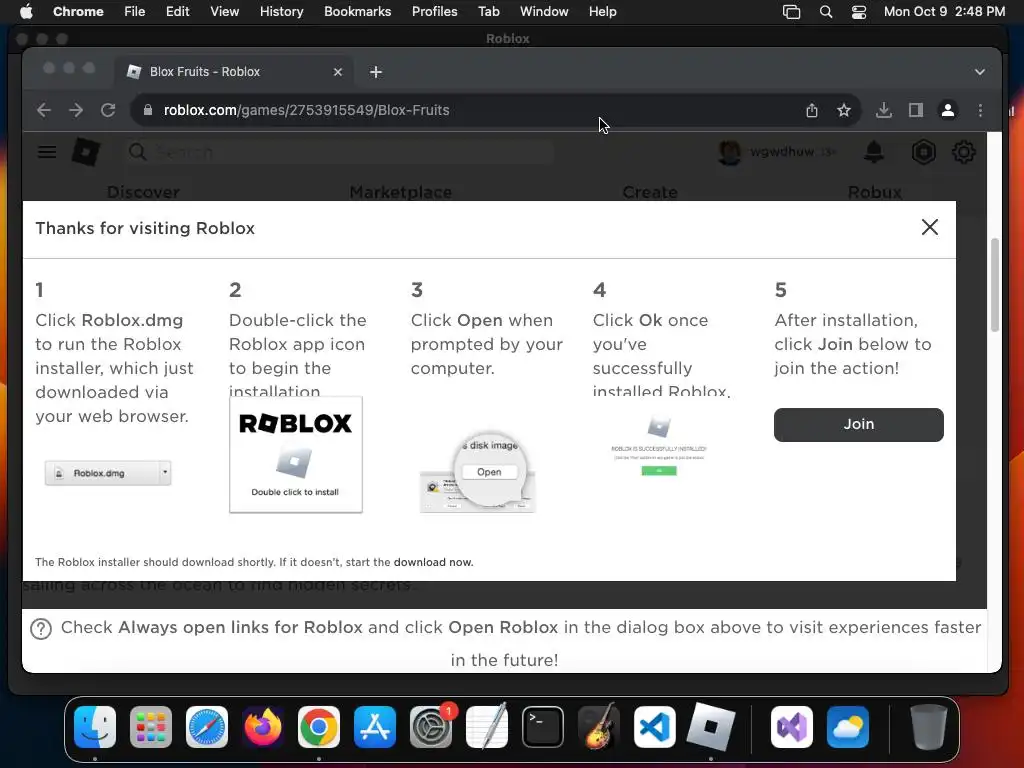Image resolution: width=1024 pixels, height=768 pixels.
Task: Click the 'download now' link
Action: (x=433, y=562)
